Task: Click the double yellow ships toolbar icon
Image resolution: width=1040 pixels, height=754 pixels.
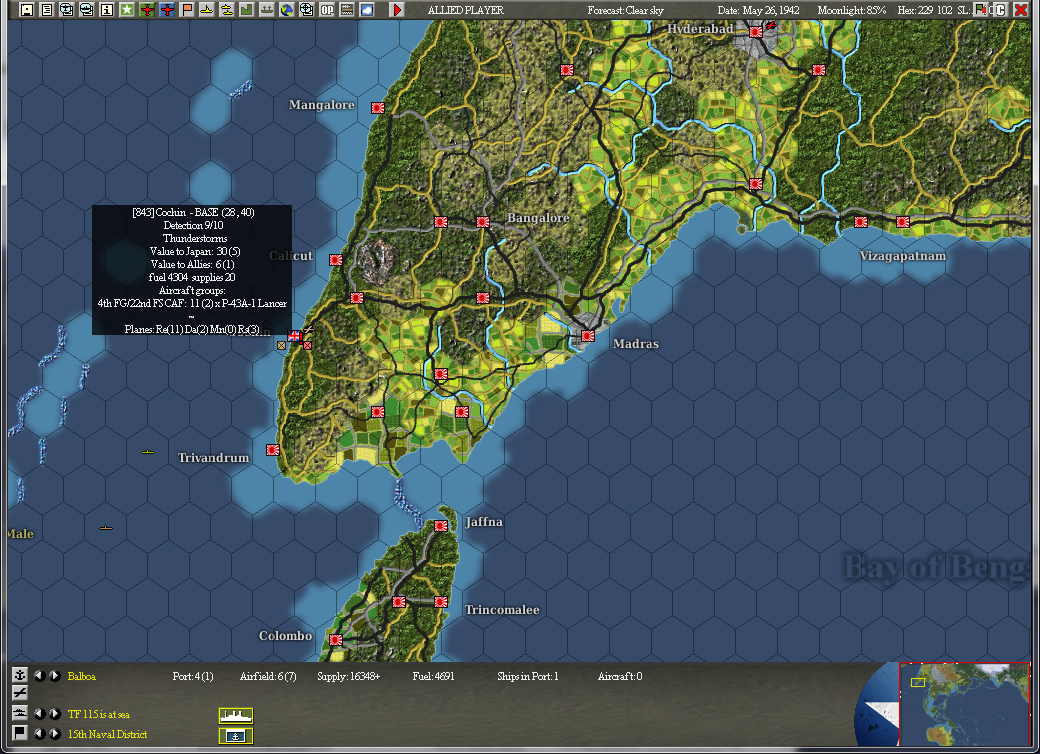Action: point(226,9)
